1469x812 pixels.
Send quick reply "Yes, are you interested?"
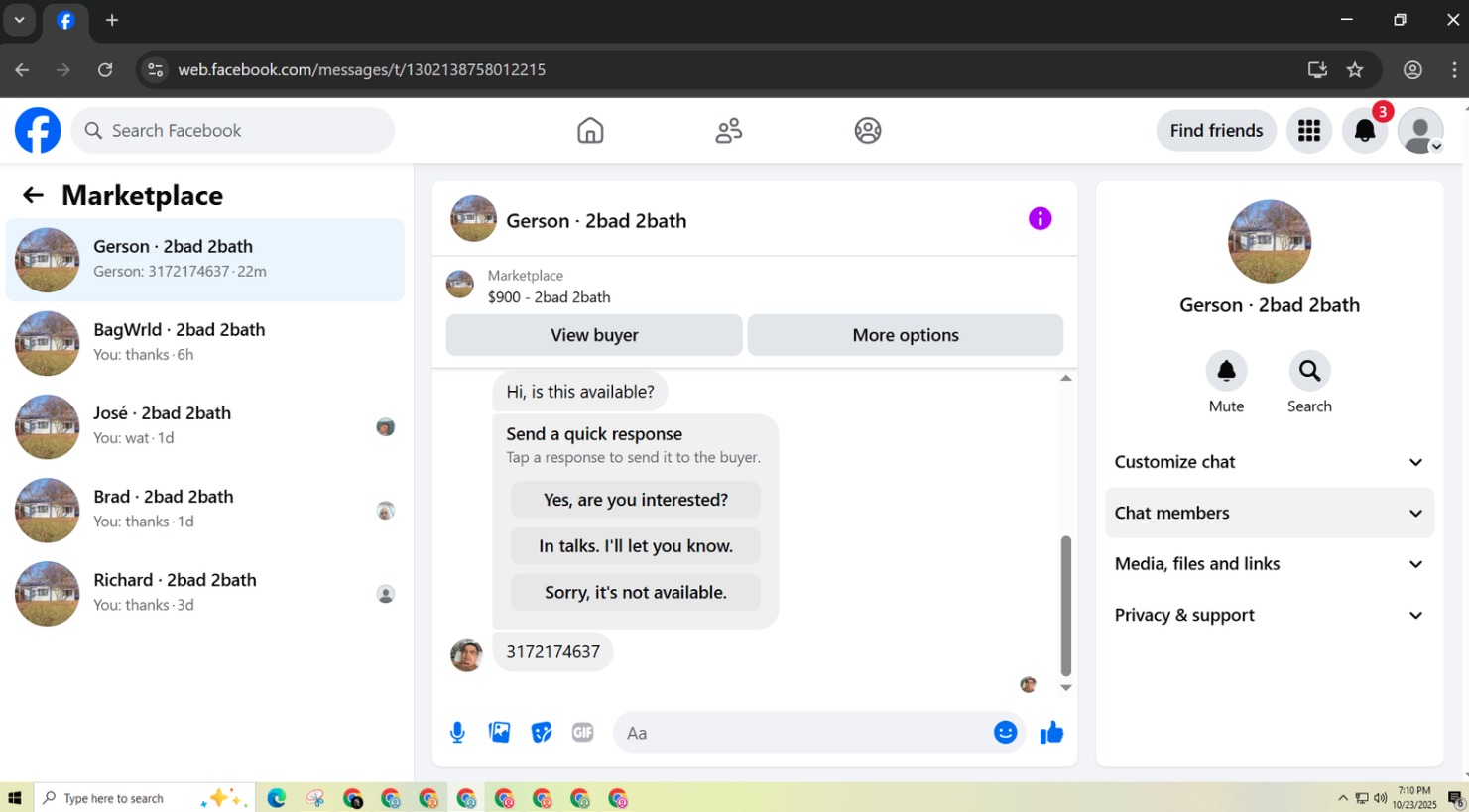click(636, 500)
